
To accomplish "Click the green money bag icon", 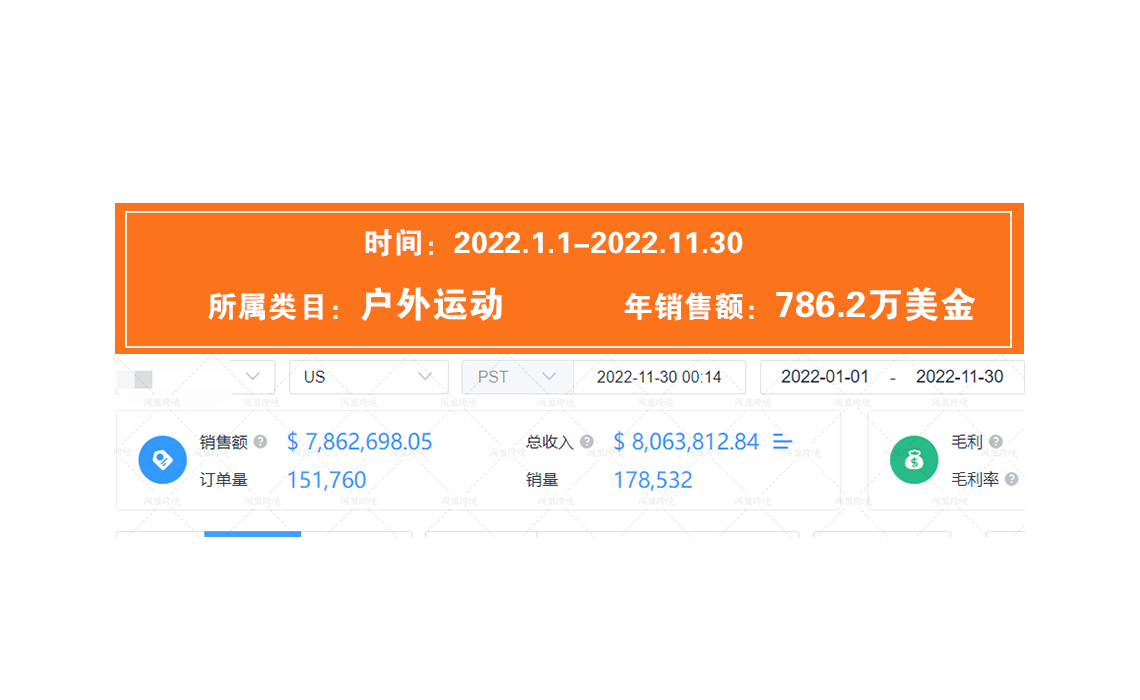I will point(914,459).
